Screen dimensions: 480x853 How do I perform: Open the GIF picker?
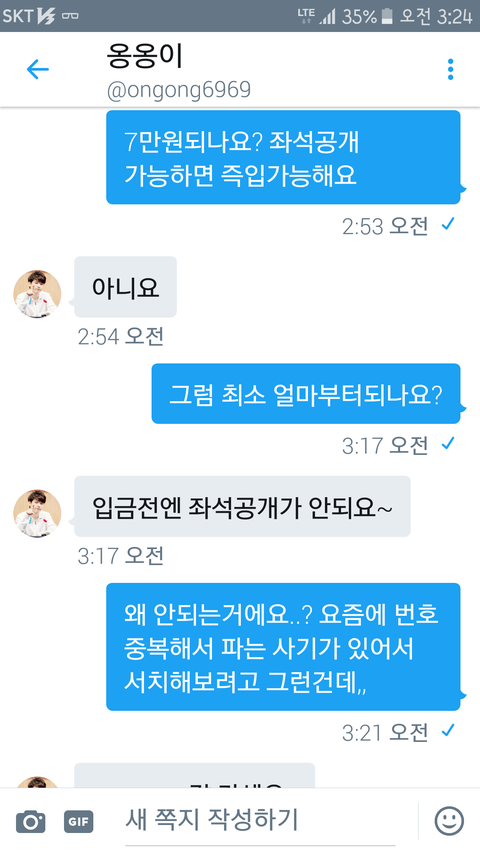[x=79, y=821]
